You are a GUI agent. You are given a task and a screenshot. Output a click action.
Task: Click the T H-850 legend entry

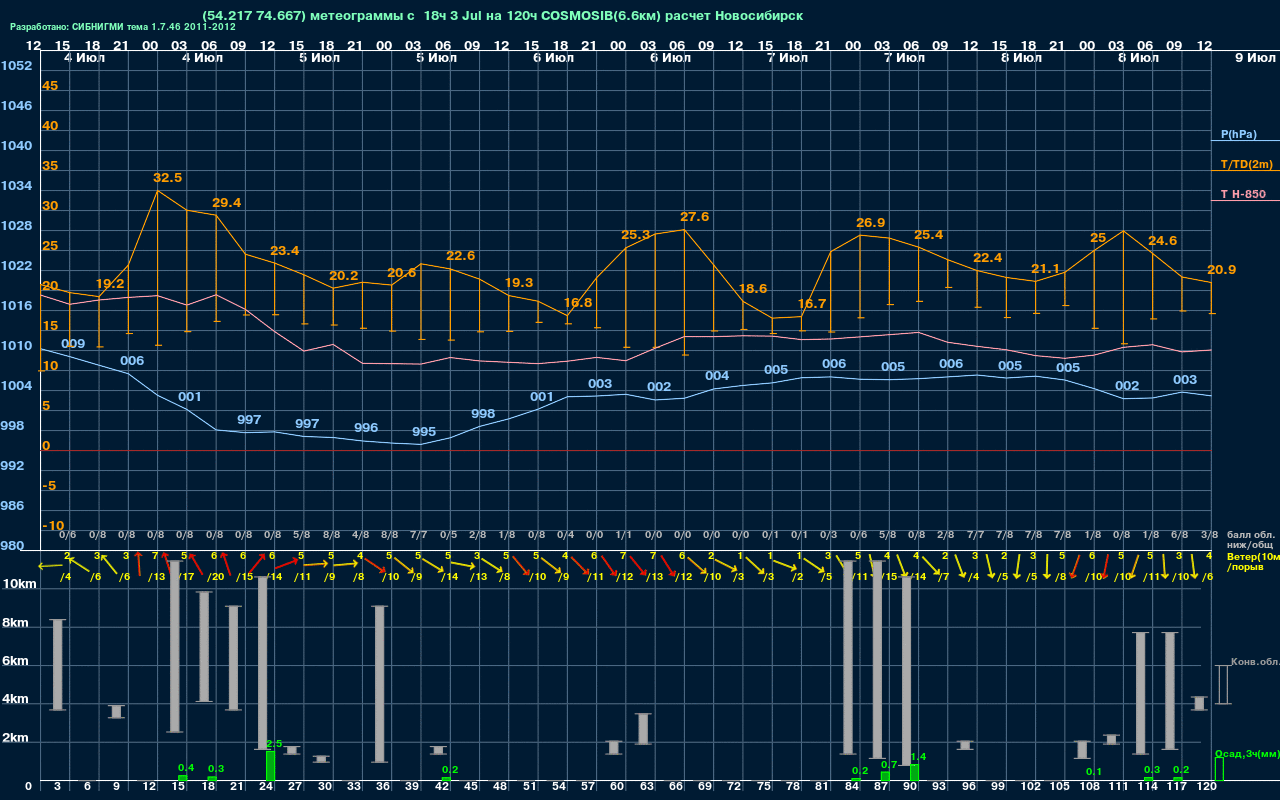pyautogui.click(x=1243, y=194)
